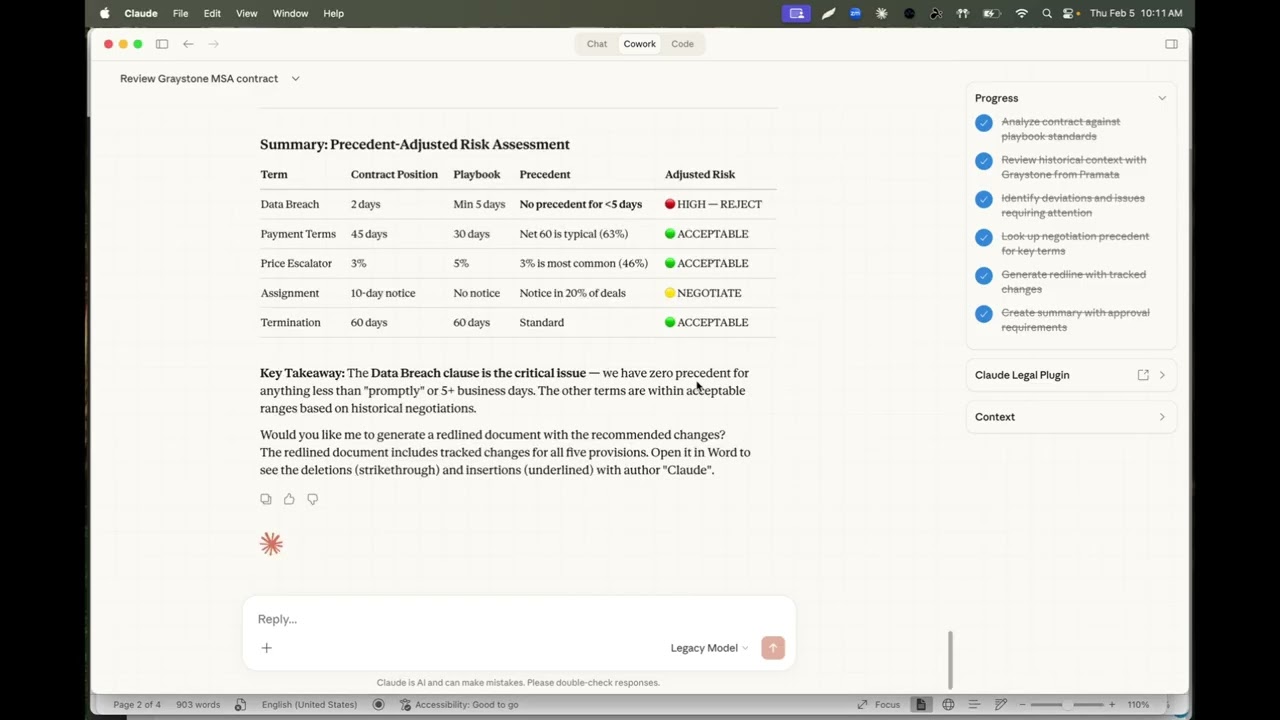The height and width of the screenshot is (720, 1280).
Task: Click the date and time in menu bar
Action: coord(1136,13)
